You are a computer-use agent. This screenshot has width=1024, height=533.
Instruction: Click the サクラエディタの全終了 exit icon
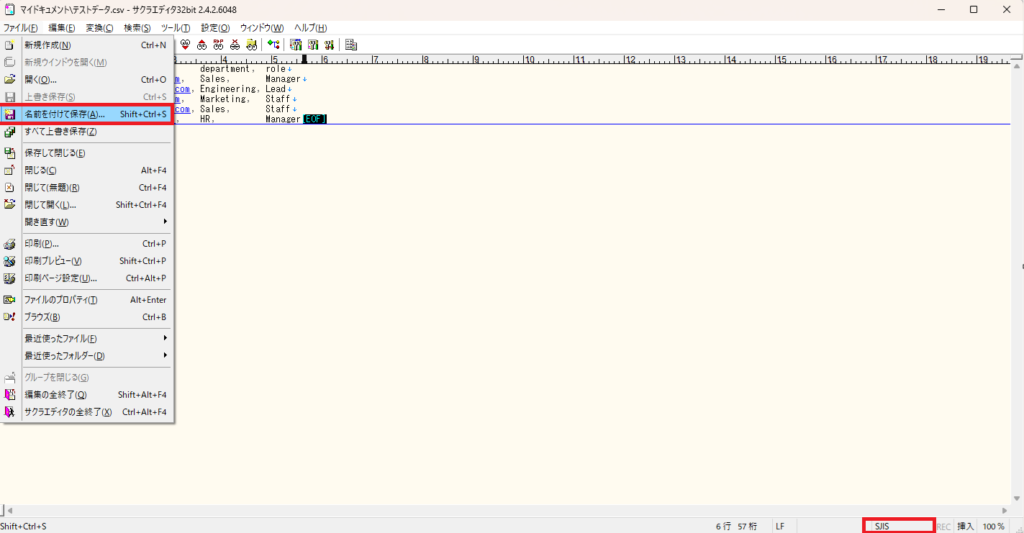point(10,412)
